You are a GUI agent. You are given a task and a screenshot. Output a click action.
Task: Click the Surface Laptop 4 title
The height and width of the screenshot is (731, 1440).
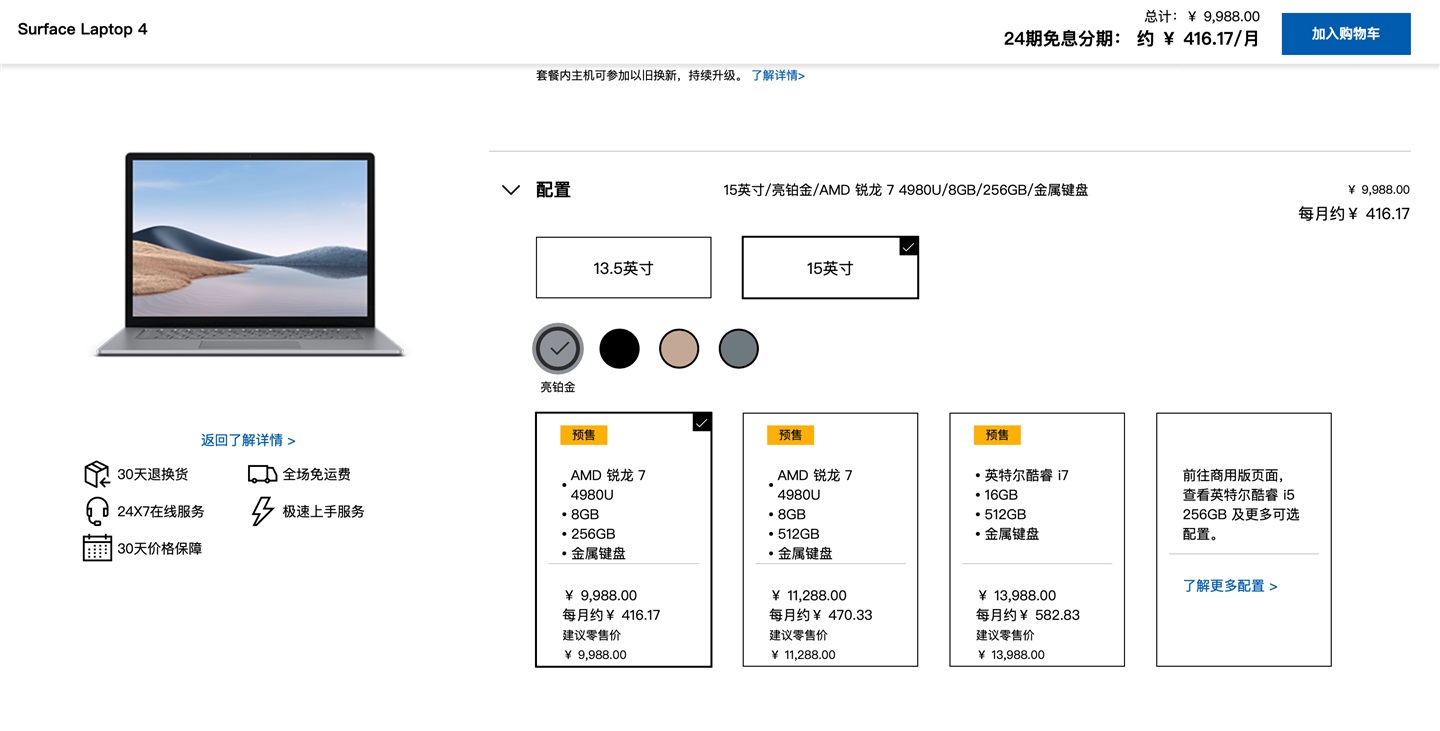point(82,30)
